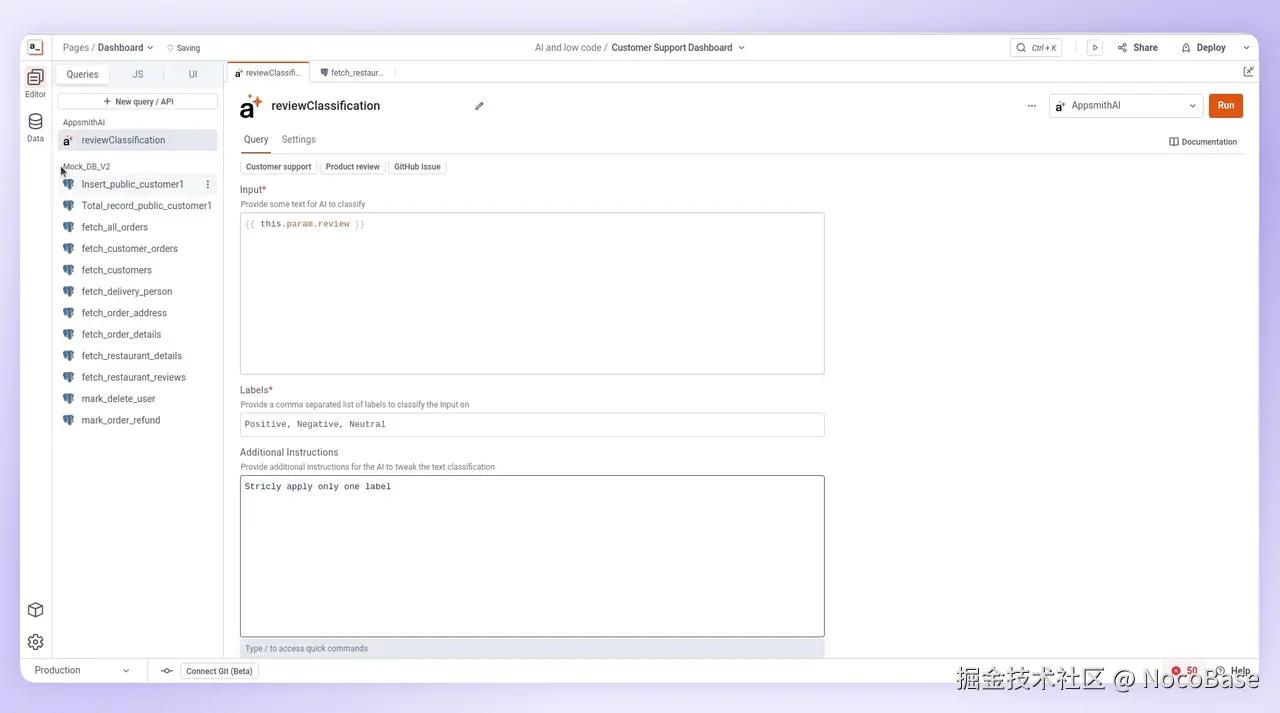Switch to the UI tab
This screenshot has width=1280, height=713.
[x=193, y=74]
